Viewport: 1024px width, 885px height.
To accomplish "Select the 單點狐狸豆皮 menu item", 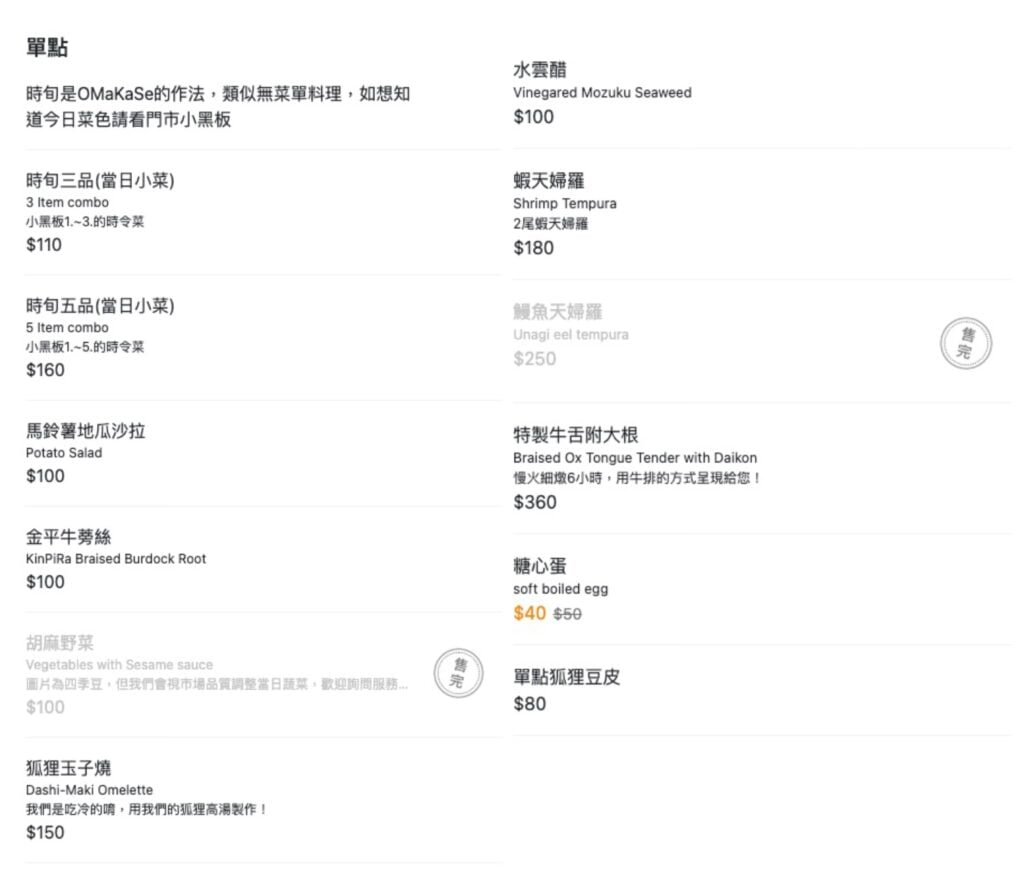I will tap(566, 677).
